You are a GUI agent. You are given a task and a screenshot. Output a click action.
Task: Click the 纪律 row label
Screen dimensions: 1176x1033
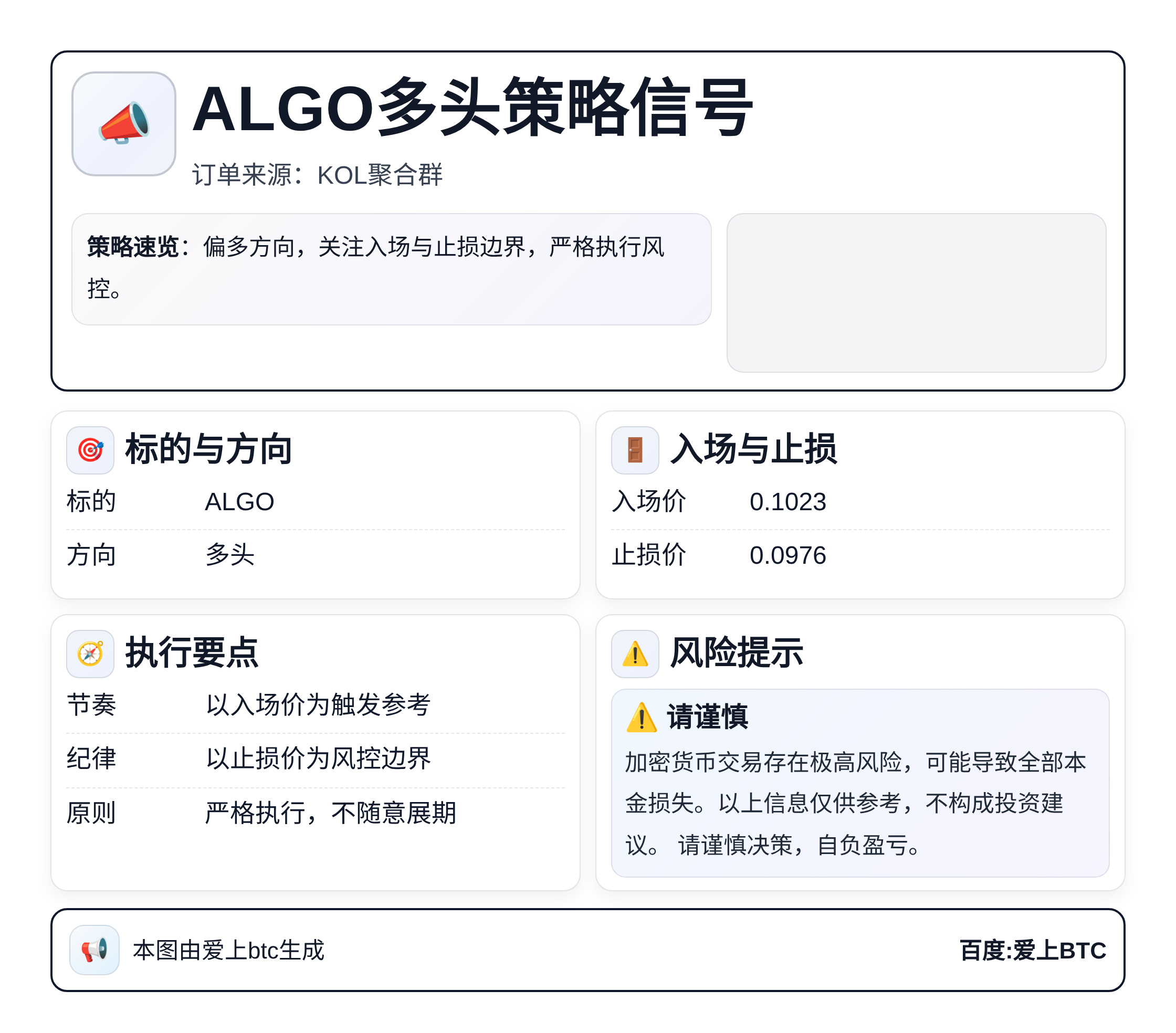(x=91, y=758)
